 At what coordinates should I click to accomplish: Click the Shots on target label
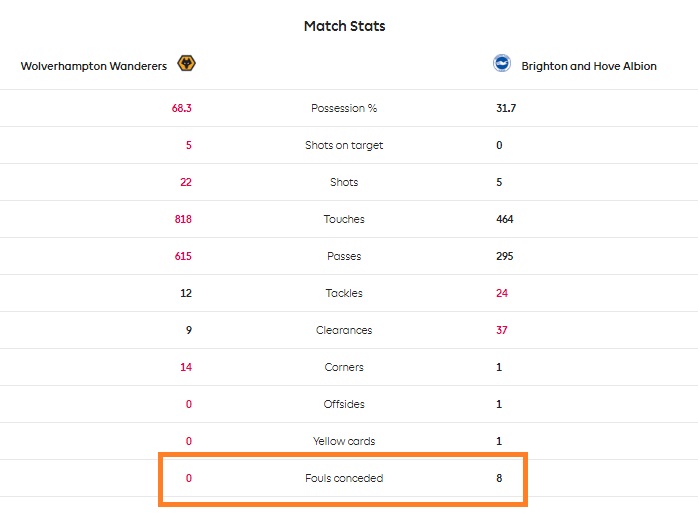pyautogui.click(x=344, y=145)
